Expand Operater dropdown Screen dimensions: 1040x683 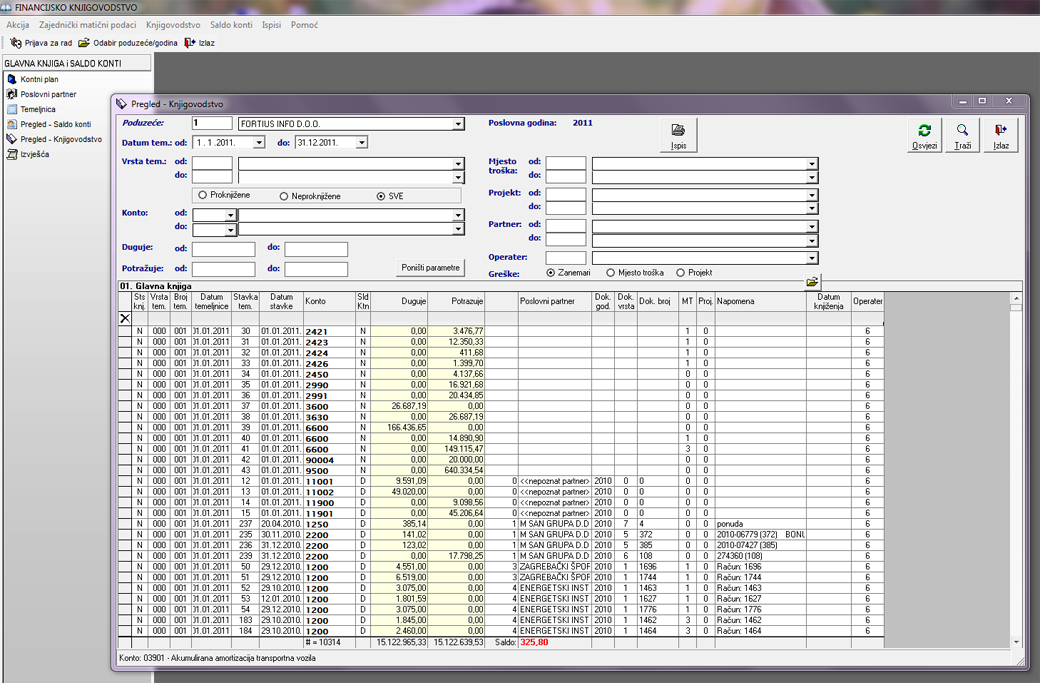click(x=812, y=258)
